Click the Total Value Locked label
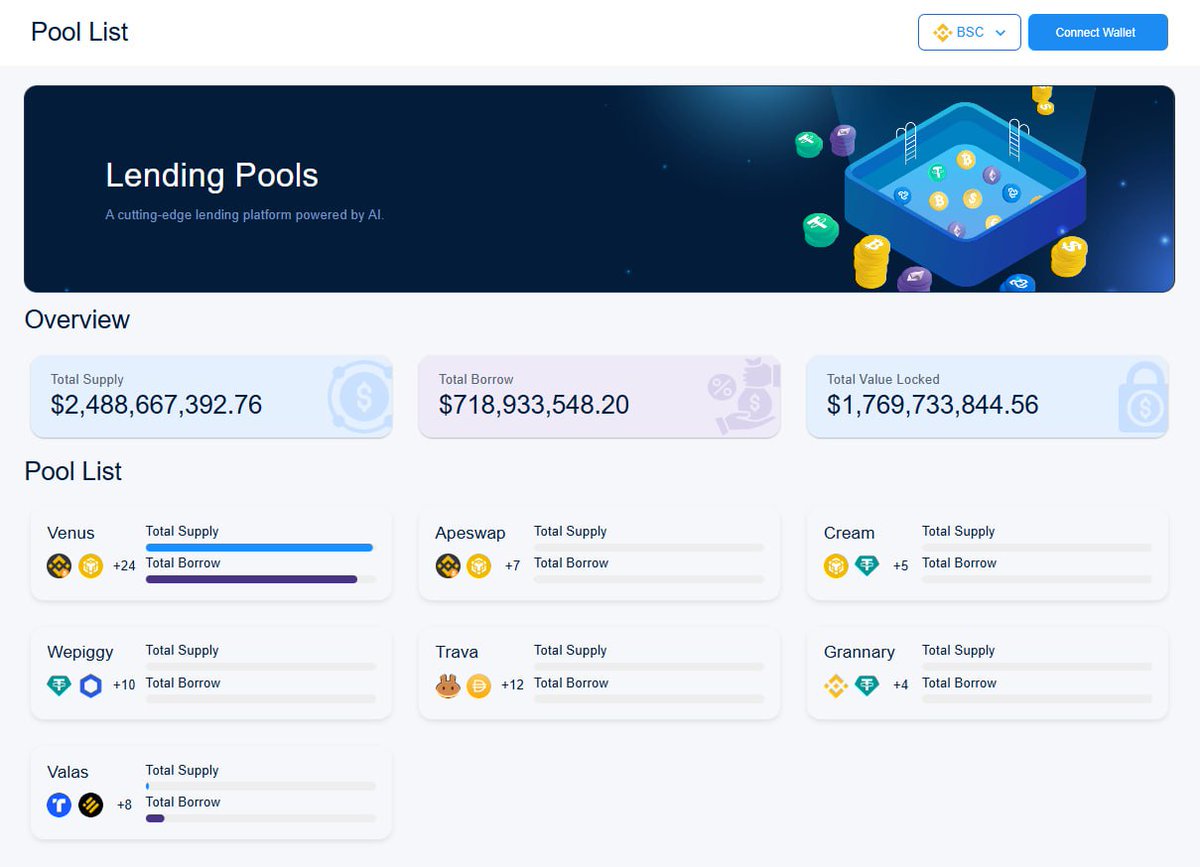 click(x=883, y=379)
